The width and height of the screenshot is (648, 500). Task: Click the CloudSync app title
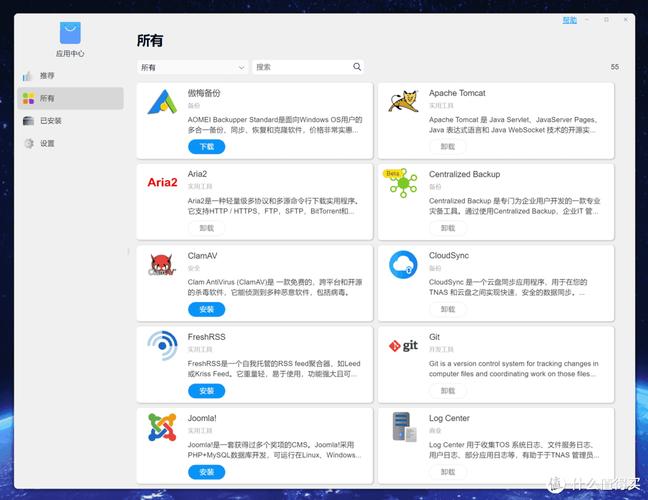coord(449,255)
